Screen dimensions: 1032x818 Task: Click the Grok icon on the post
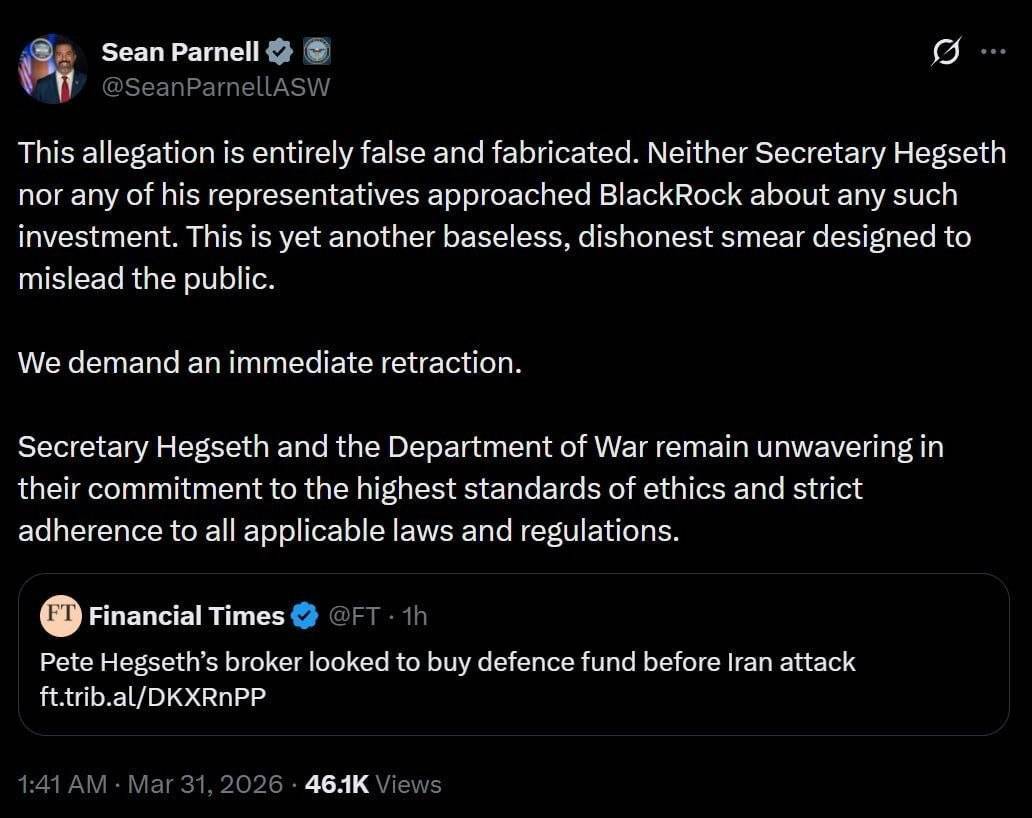click(x=945, y=52)
